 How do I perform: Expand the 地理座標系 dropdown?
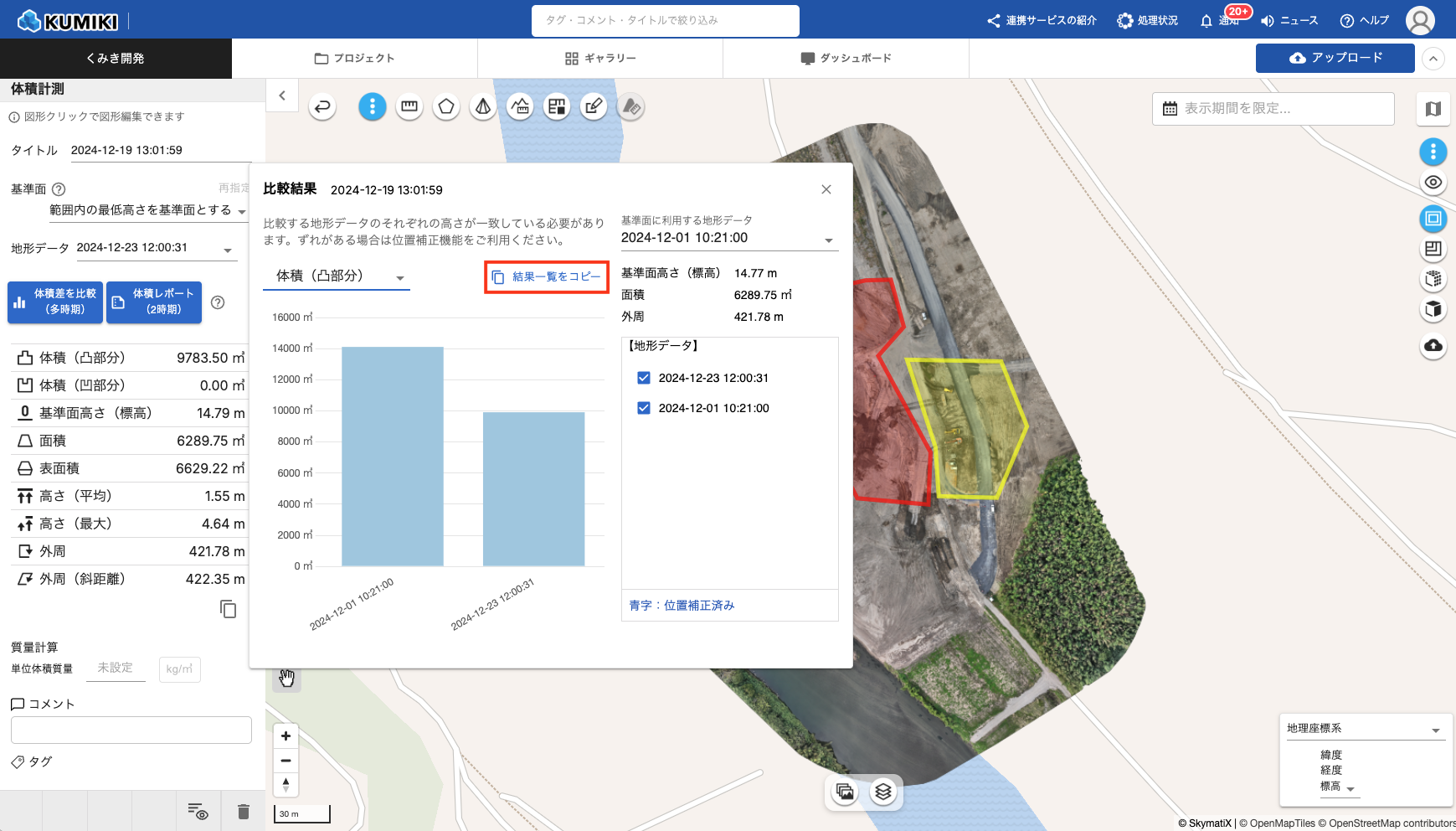point(1365,729)
